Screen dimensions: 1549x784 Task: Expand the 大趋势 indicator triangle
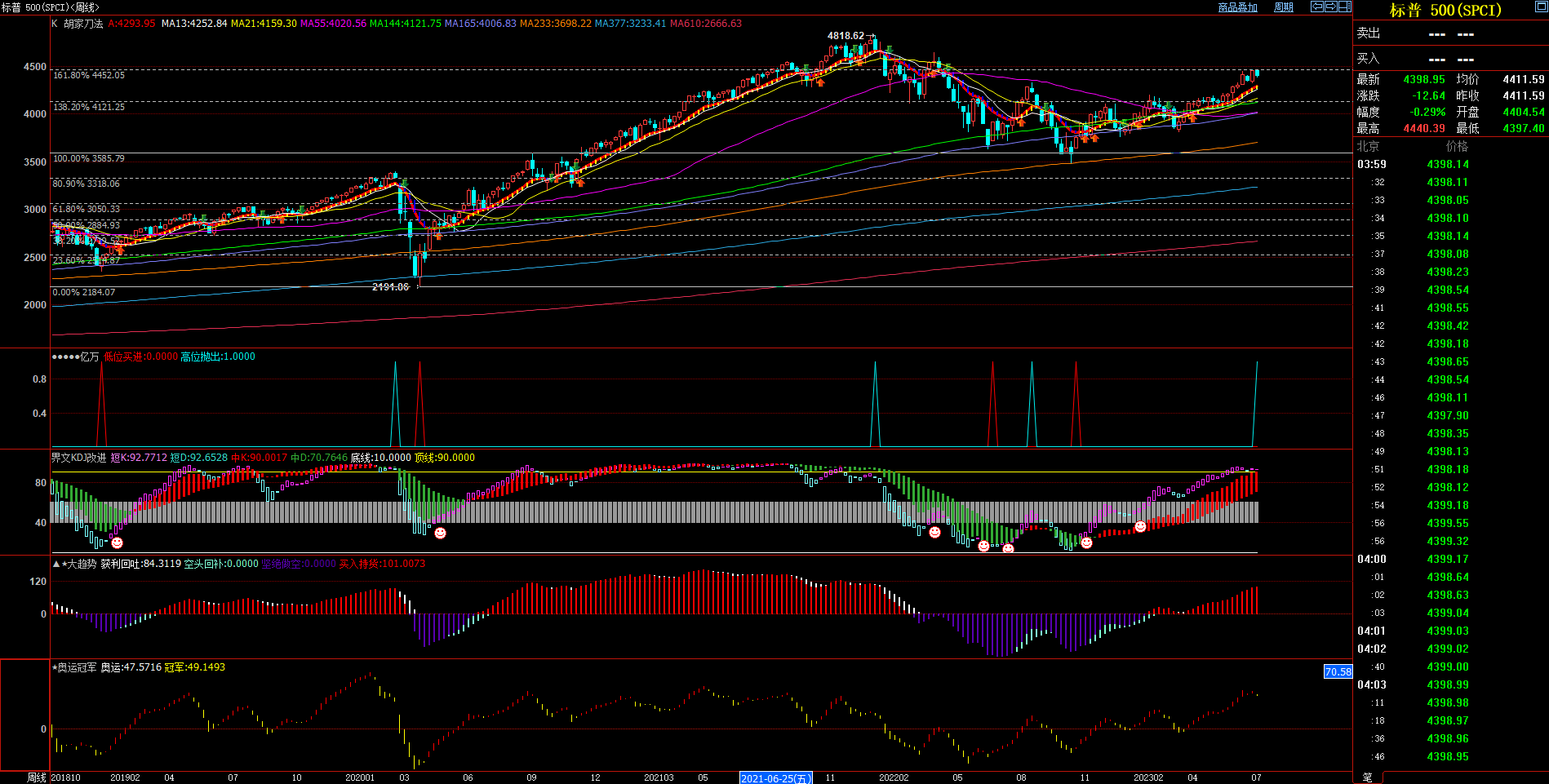tap(55, 564)
